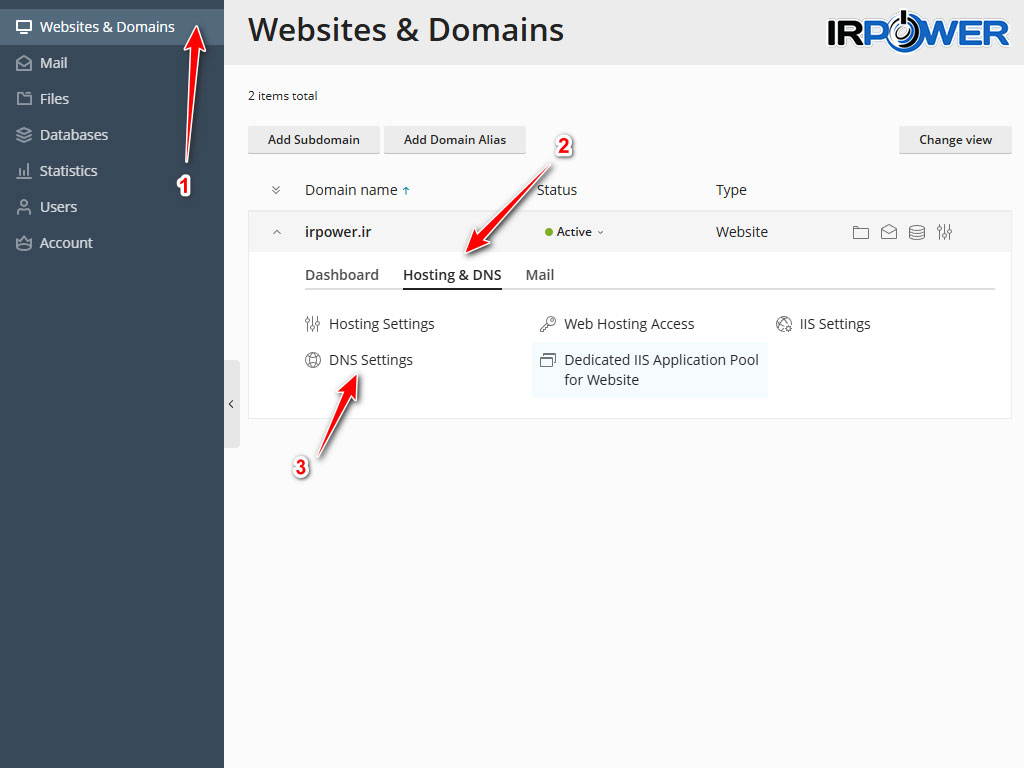This screenshot has width=1024, height=768.
Task: Collapse the irpower.ir domain row
Action: 277,231
